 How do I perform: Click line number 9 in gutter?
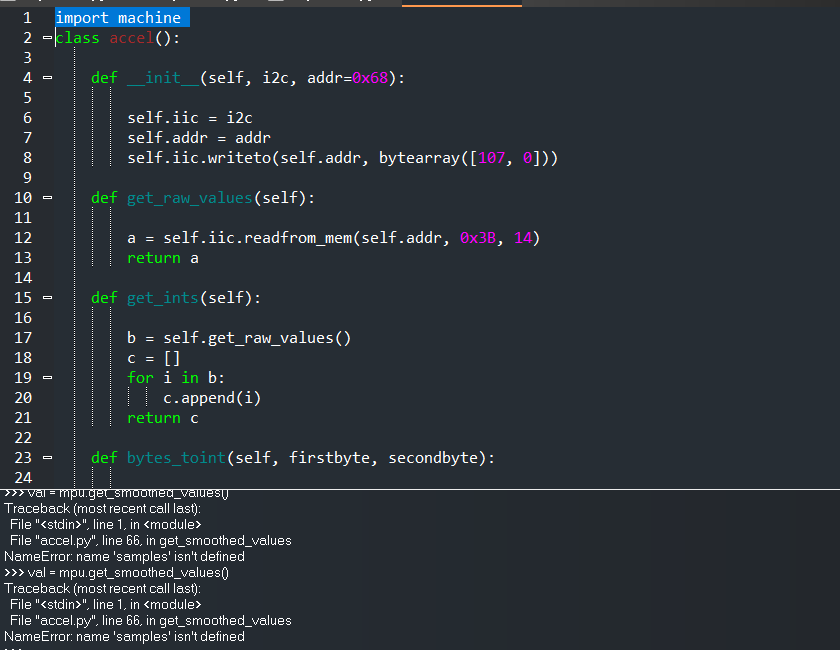(27, 178)
